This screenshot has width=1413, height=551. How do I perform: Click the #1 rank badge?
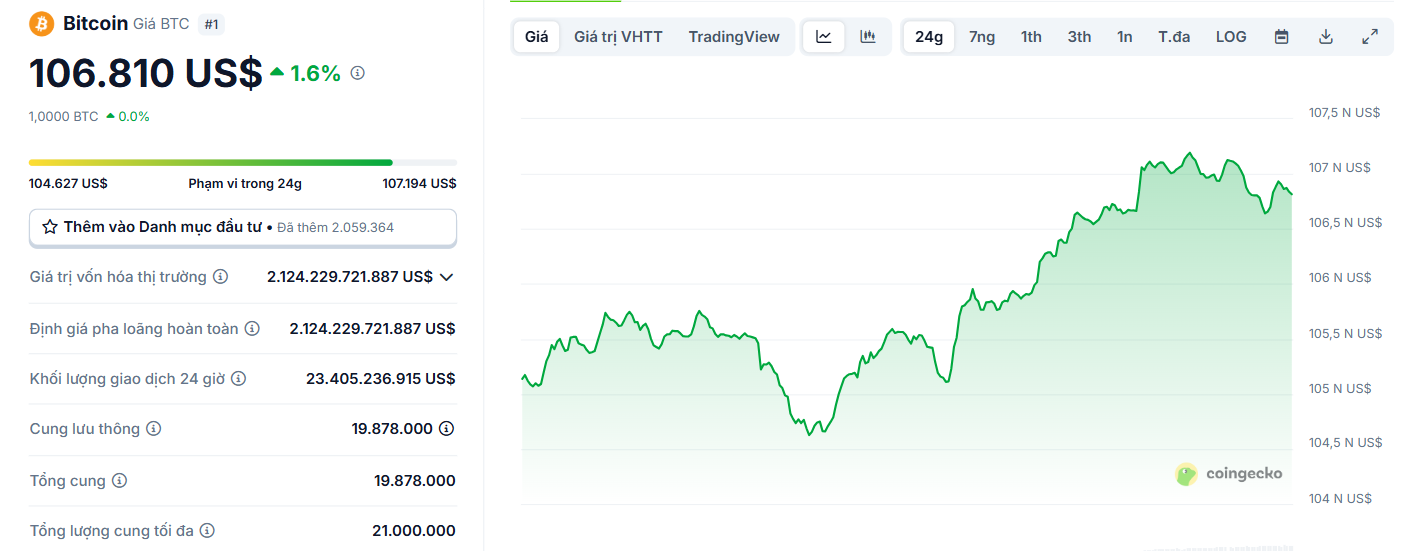coord(211,24)
